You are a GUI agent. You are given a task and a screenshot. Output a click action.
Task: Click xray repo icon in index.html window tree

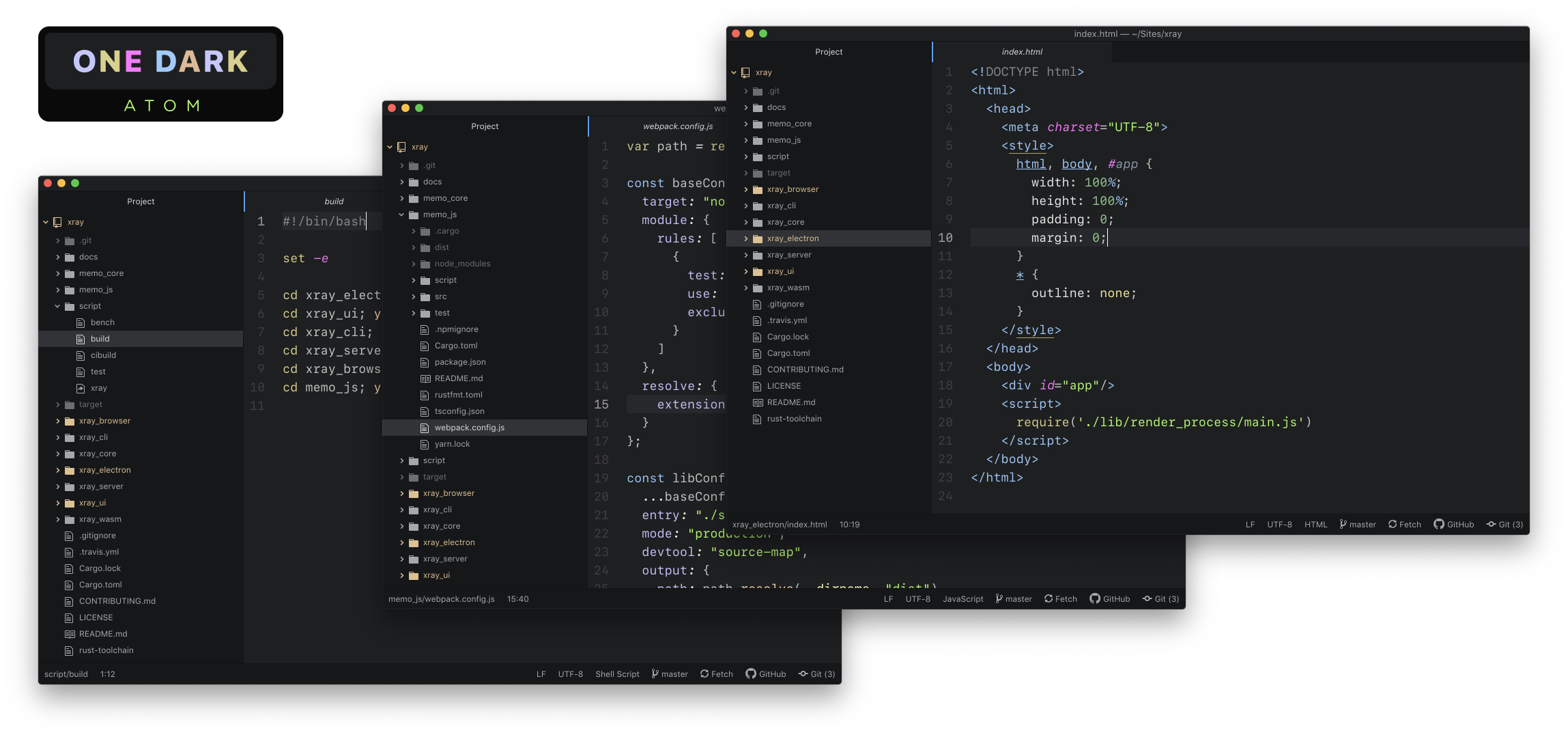pos(745,72)
